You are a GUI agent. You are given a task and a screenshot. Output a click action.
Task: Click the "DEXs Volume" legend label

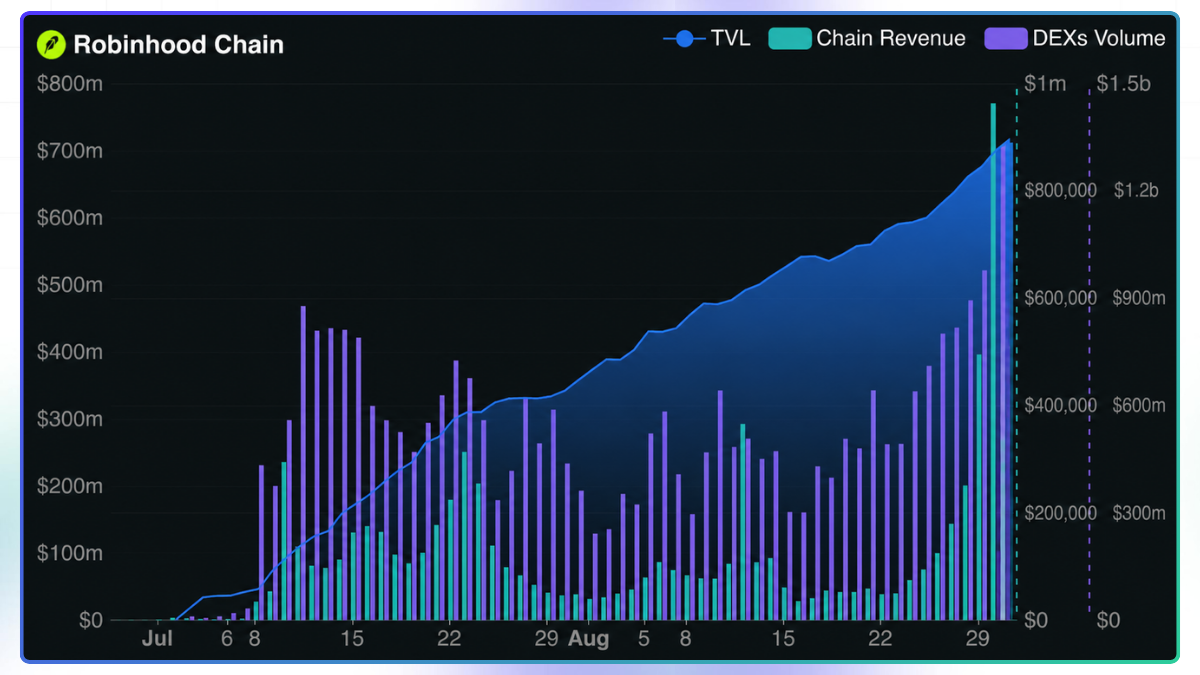click(x=1099, y=39)
